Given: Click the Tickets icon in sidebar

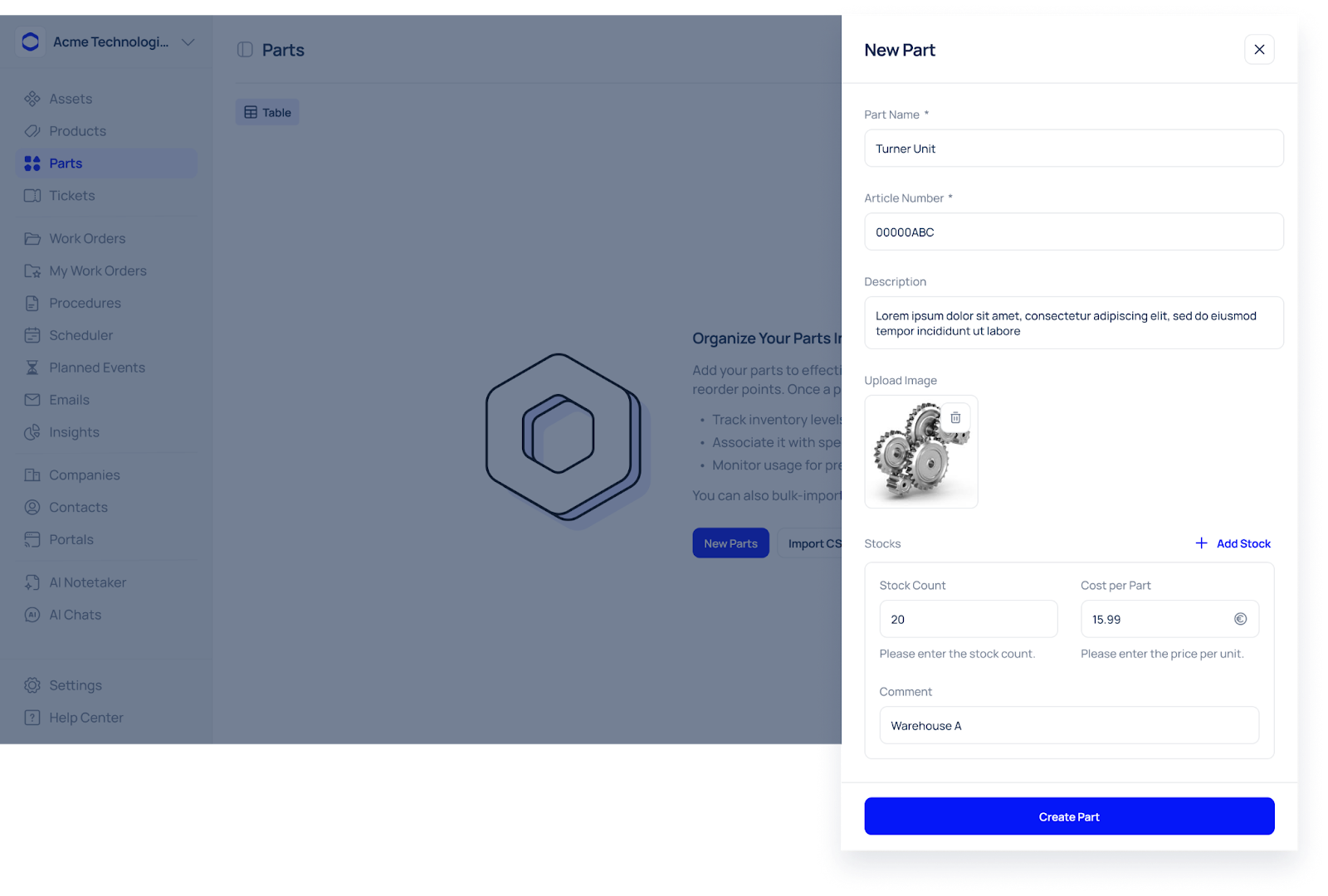Looking at the screenshot, I should [x=32, y=196].
